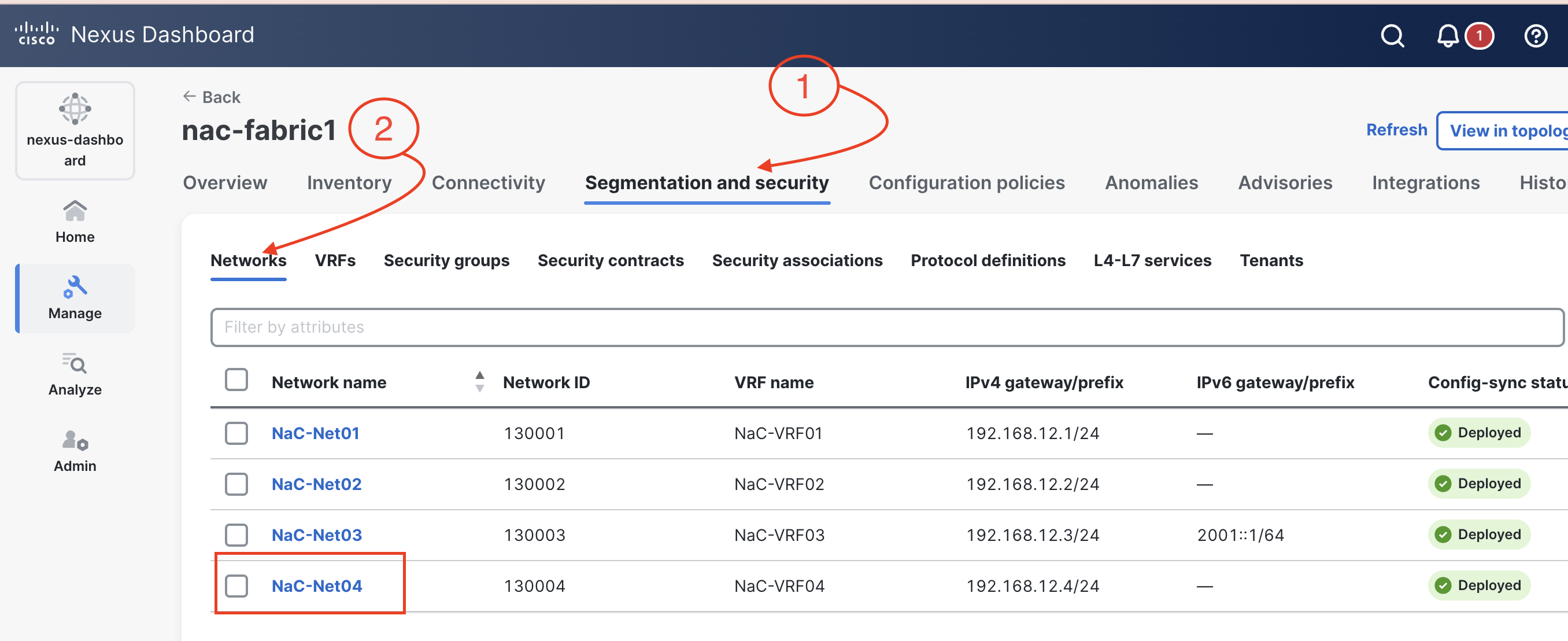Open the Analyze section in sidebar
Image resolution: width=1568 pixels, height=641 pixels.
click(75, 374)
